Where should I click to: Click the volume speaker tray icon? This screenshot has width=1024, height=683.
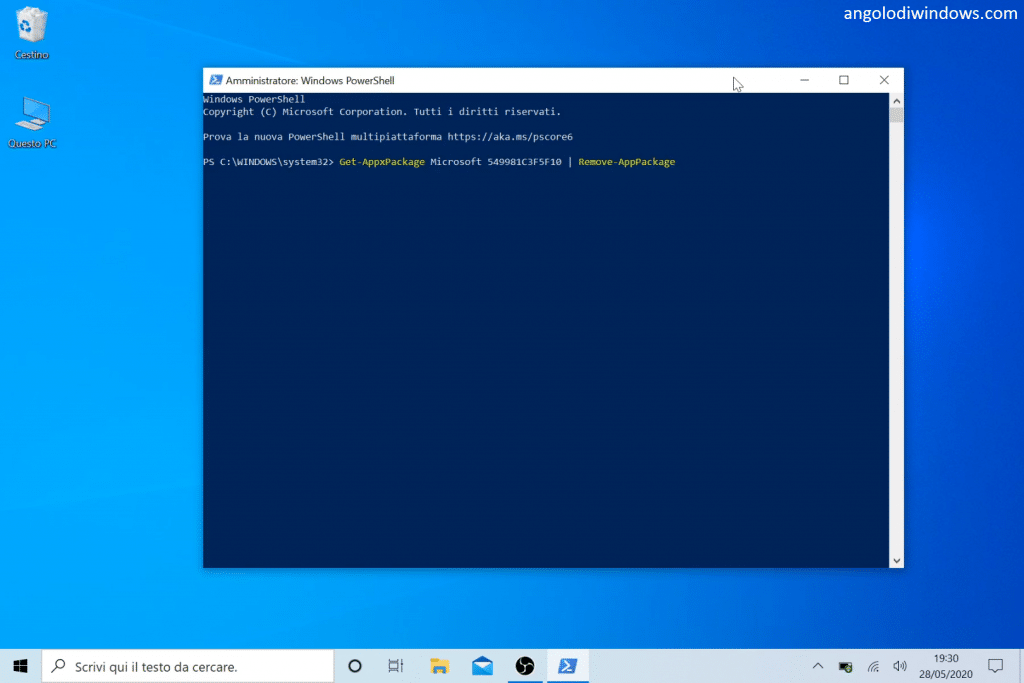click(899, 666)
